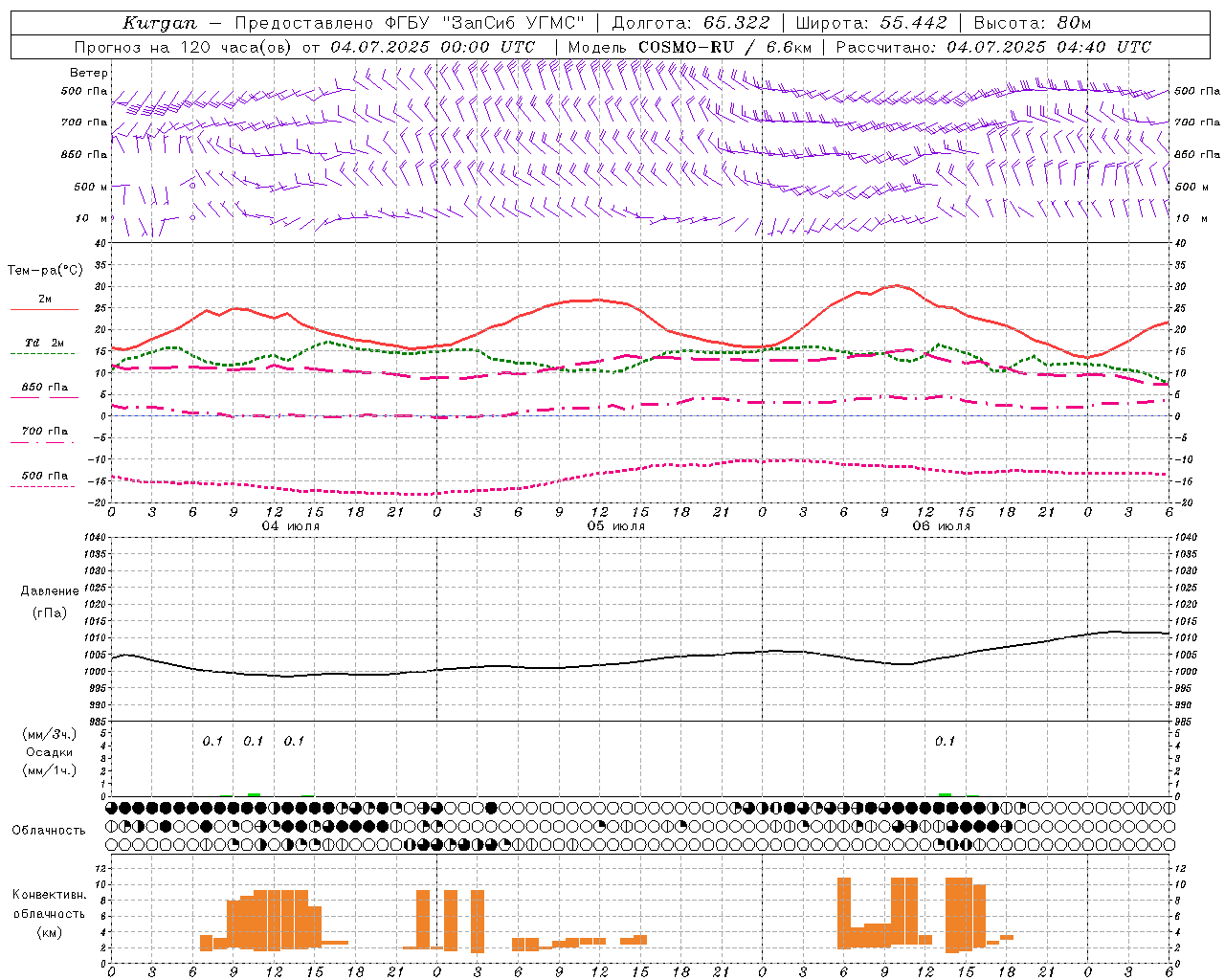Image resolution: width=1225 pixels, height=980 pixels.
Task: Click the "500 м" wind level label on left
Action: pos(91,187)
